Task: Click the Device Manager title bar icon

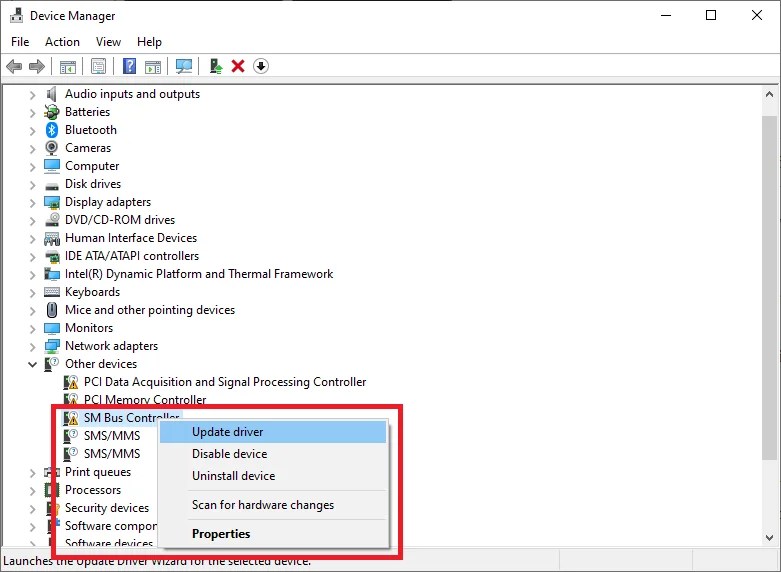Action: pos(16,15)
